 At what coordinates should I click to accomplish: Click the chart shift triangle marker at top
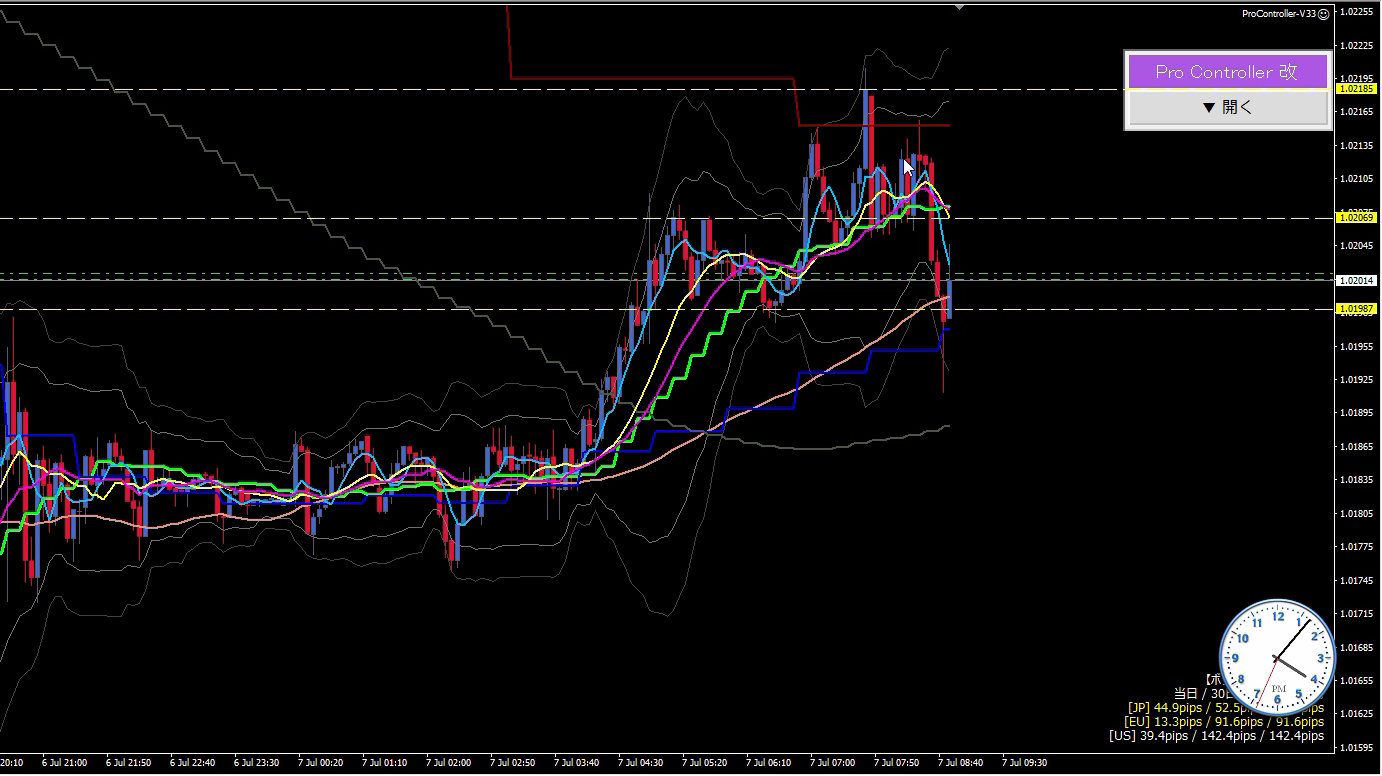(x=960, y=7)
